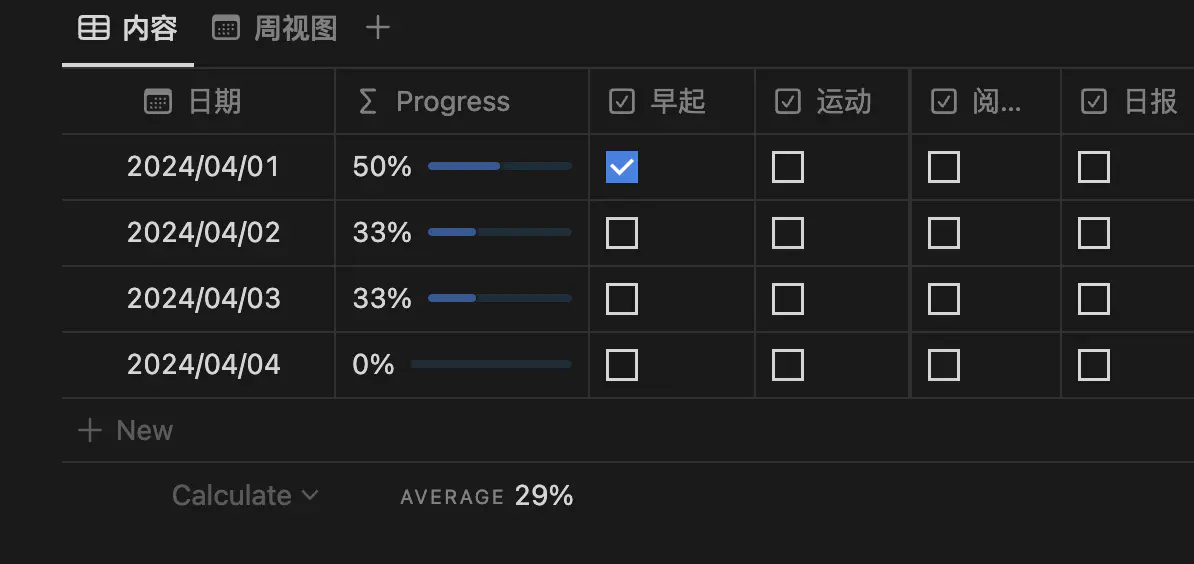Screen dimensions: 1194x564
Task: Click the checkbox icon in 运动 header
Action: tap(788, 101)
